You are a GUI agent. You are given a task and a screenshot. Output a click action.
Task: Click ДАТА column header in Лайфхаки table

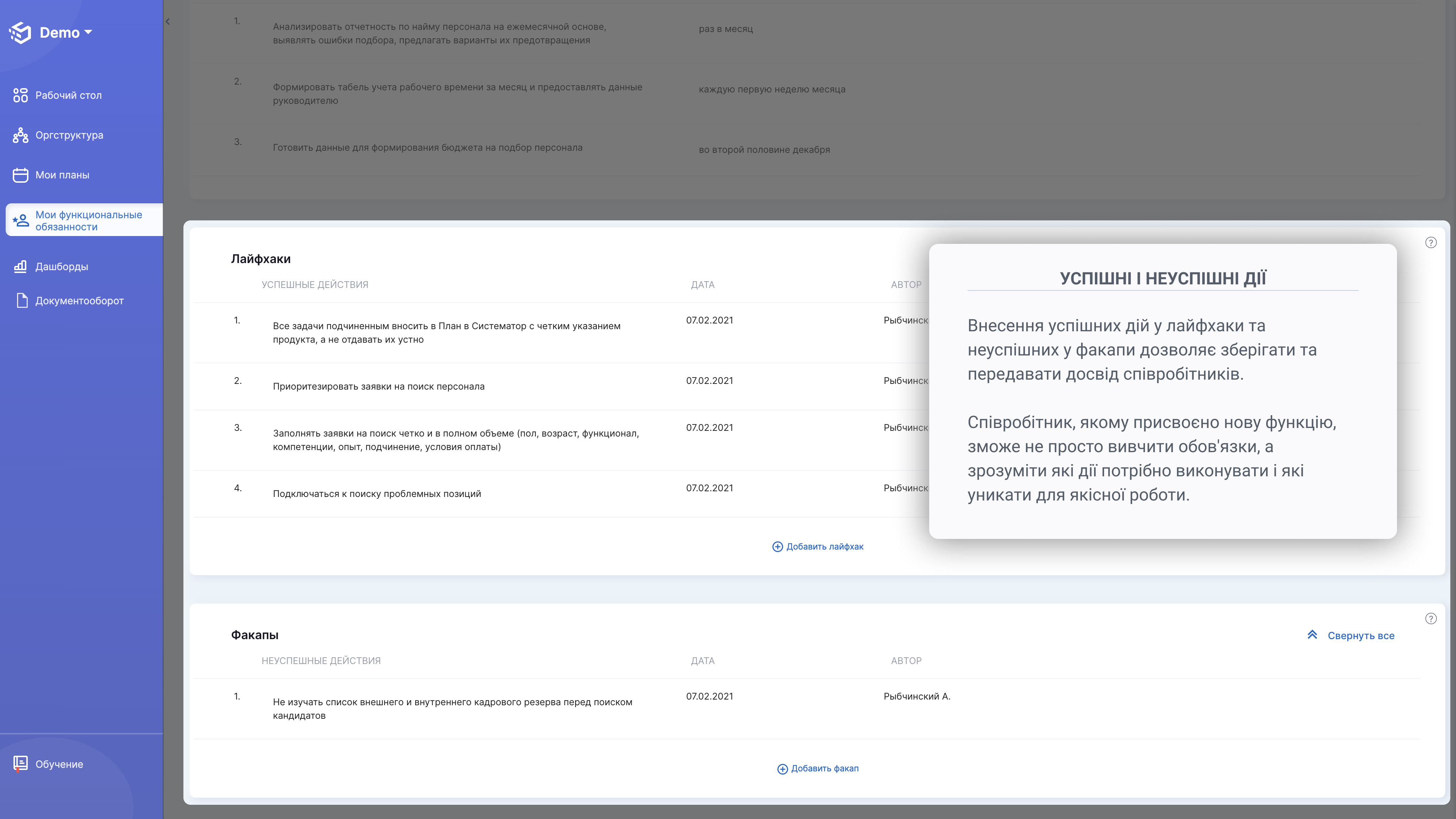click(702, 285)
